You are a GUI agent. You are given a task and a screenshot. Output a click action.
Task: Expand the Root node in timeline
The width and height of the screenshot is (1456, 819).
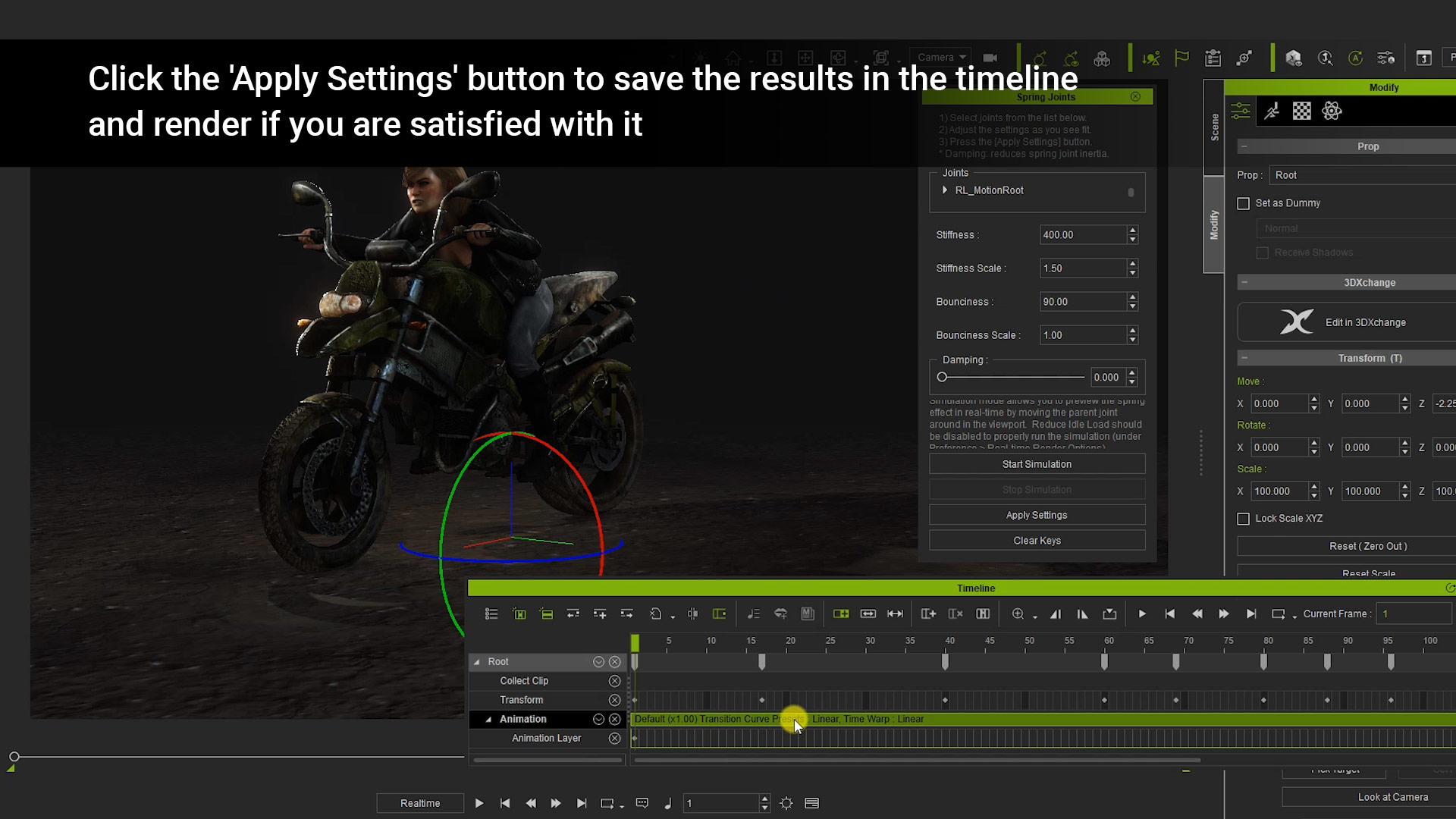tap(476, 661)
